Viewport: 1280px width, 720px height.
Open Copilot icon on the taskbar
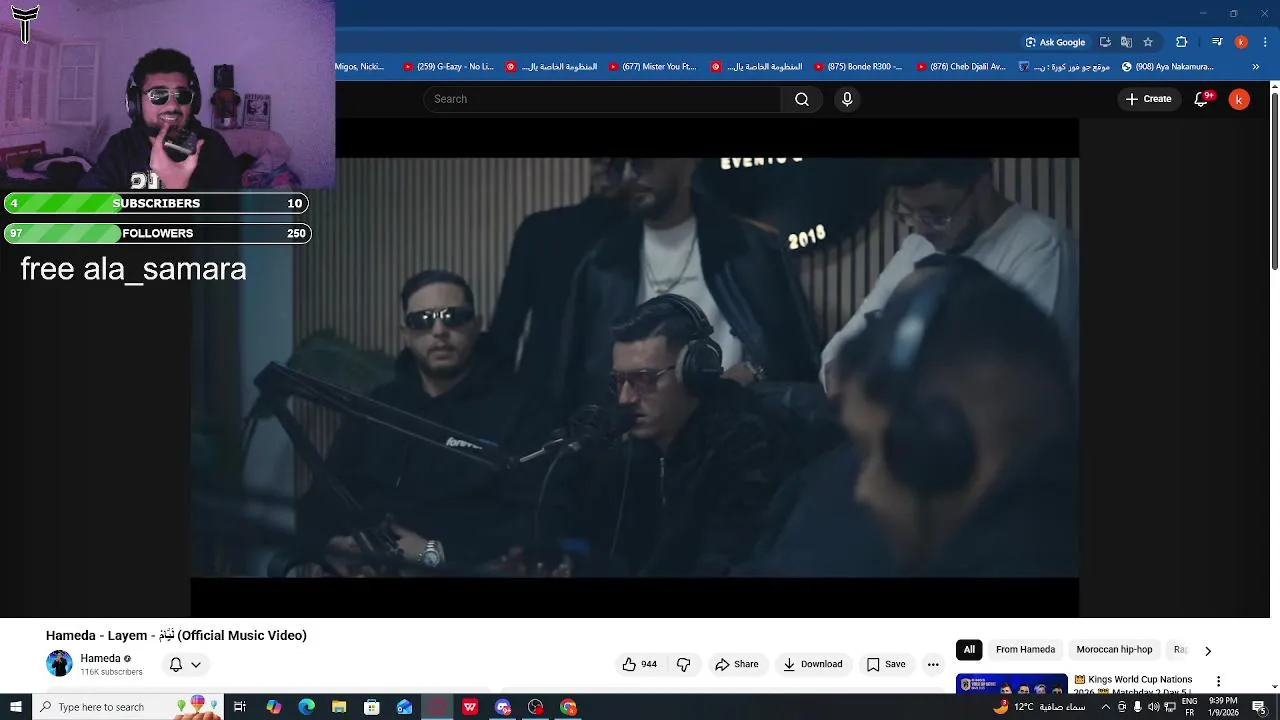[273, 707]
